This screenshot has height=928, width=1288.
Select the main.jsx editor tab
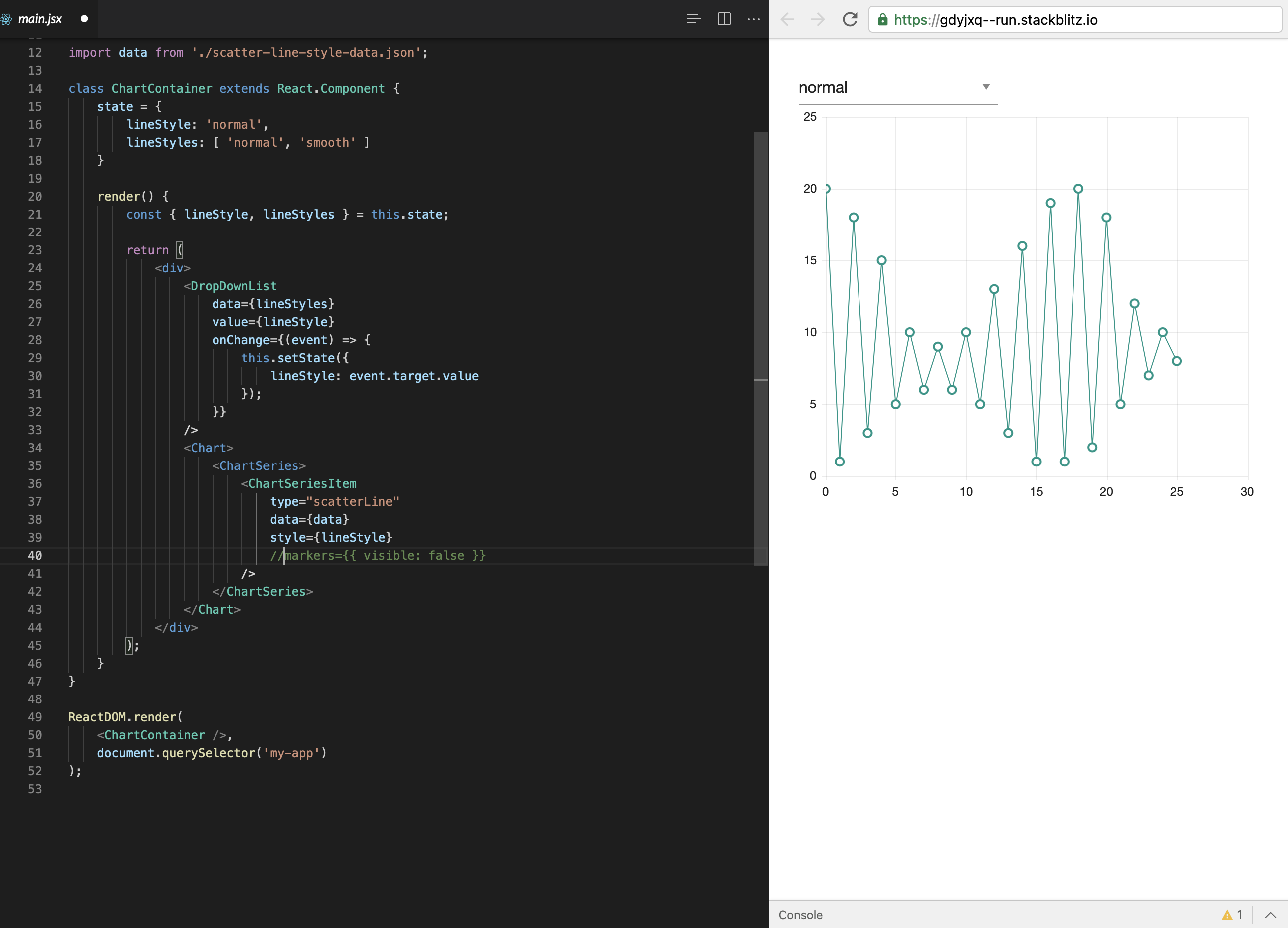pos(40,19)
